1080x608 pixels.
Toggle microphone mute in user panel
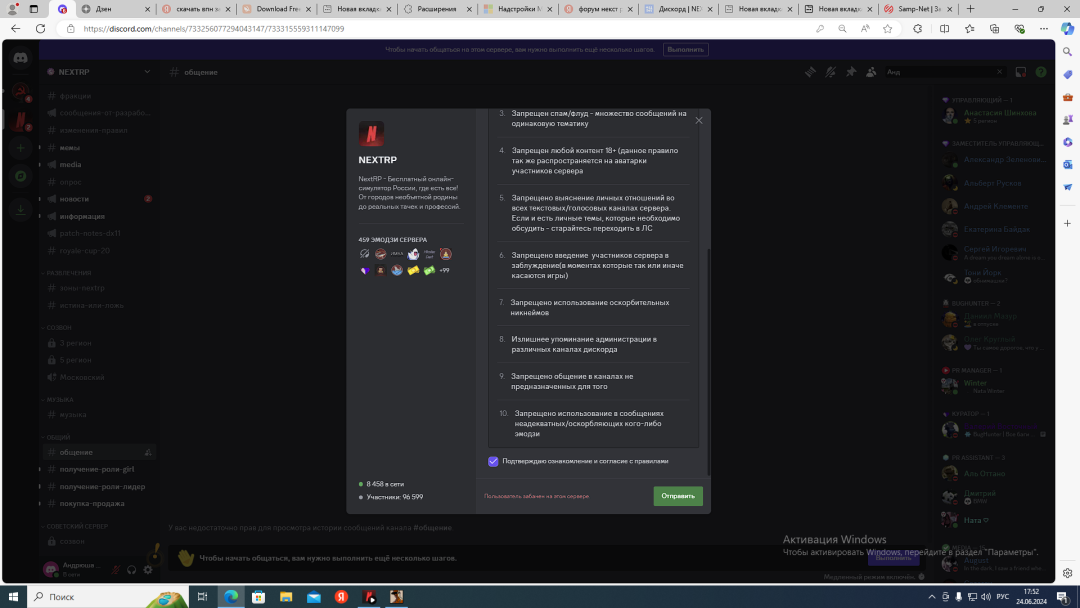[x=116, y=569]
